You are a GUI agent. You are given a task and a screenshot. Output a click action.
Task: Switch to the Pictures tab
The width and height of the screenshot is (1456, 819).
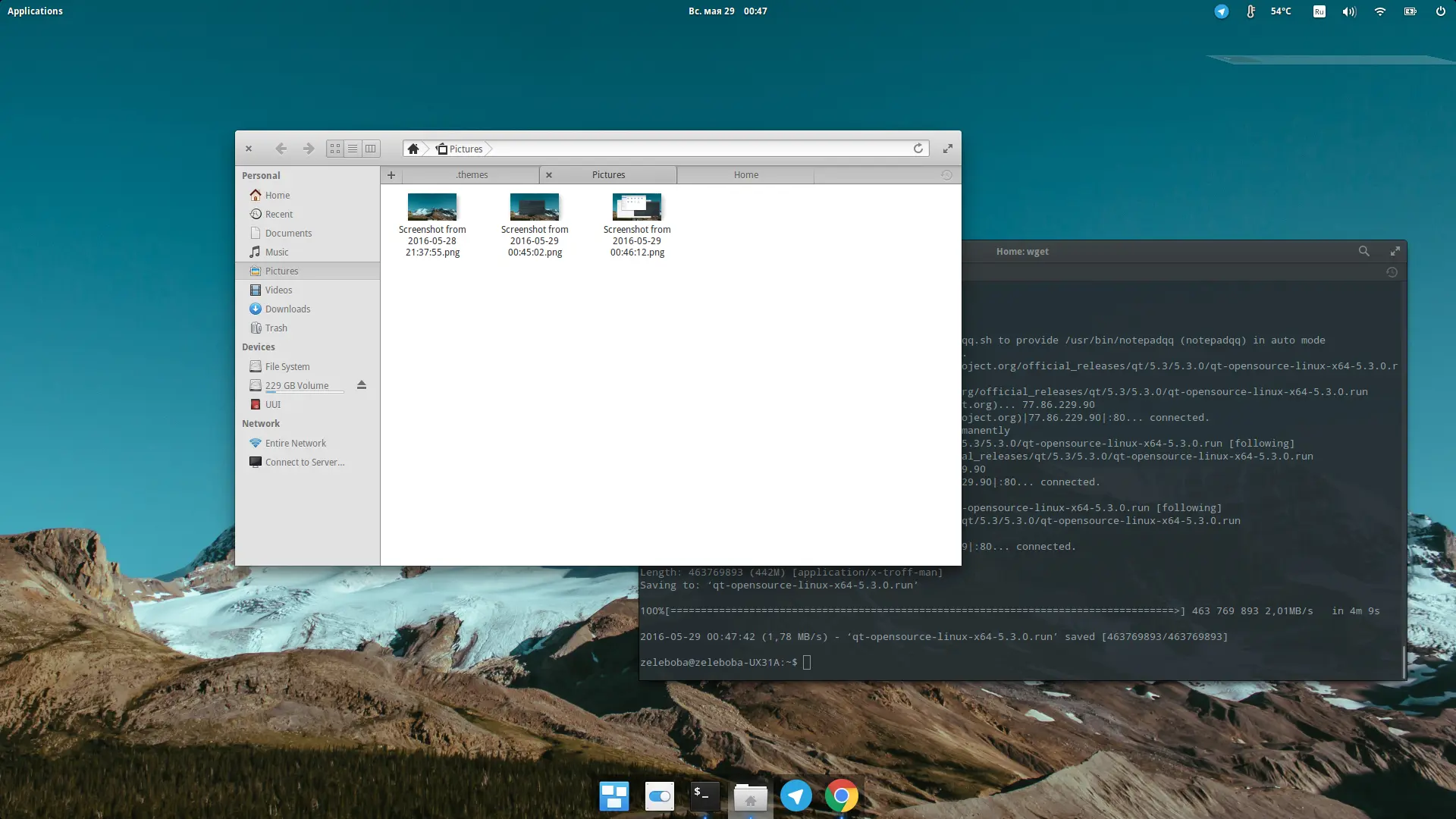(x=609, y=175)
